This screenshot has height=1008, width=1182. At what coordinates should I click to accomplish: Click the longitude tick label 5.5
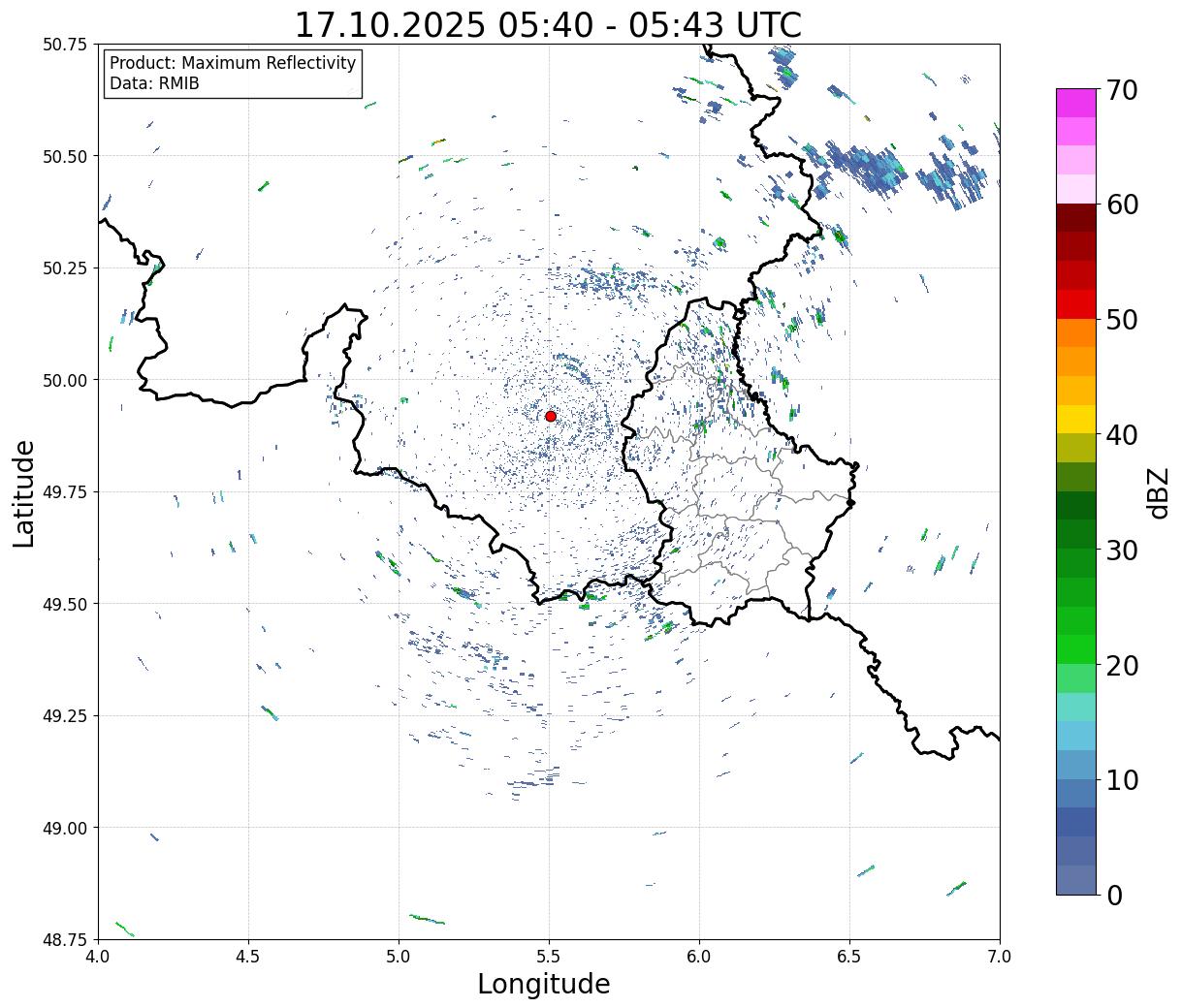point(549,957)
